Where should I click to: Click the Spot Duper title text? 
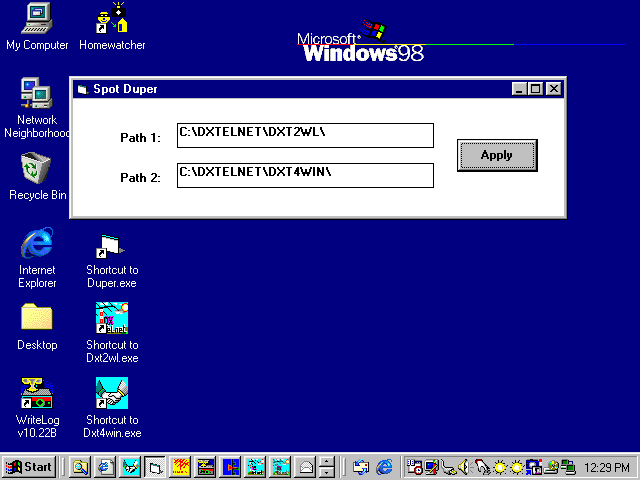(125, 89)
